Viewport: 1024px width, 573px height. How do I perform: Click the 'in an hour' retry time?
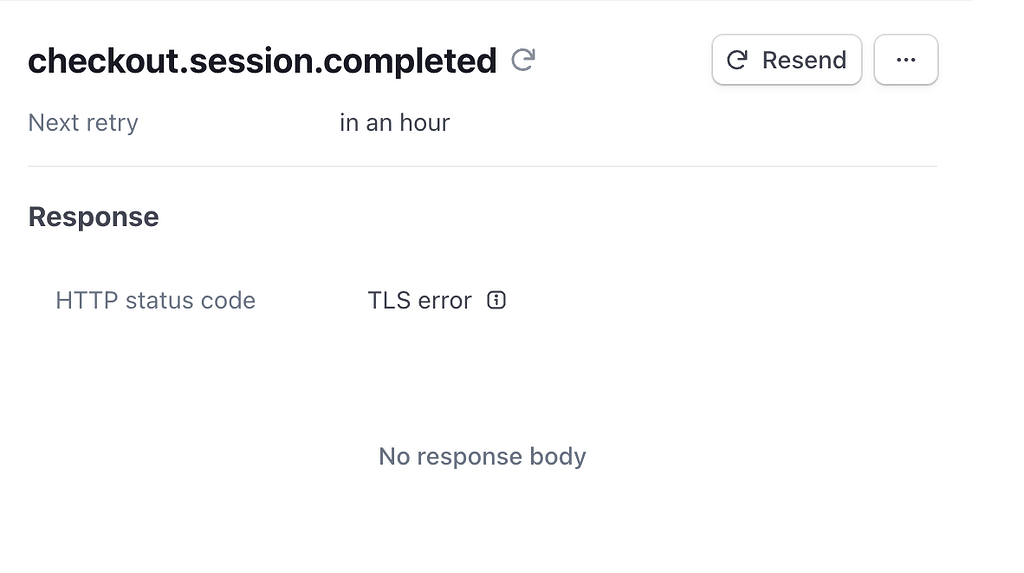click(394, 123)
